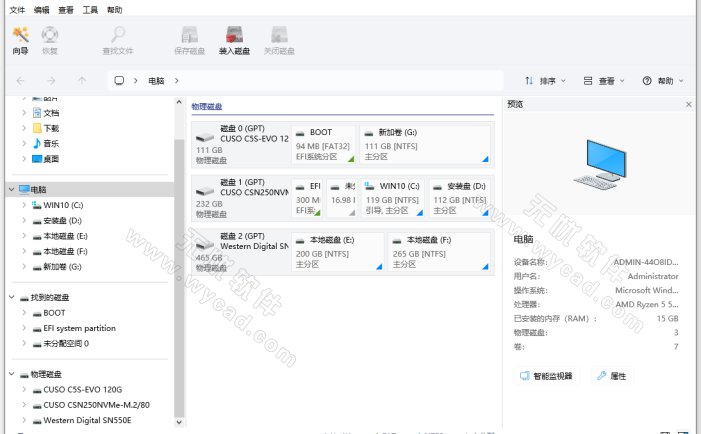The height and width of the screenshot is (434, 701).
Task: Click the 智能监视器 button
Action: (547, 376)
